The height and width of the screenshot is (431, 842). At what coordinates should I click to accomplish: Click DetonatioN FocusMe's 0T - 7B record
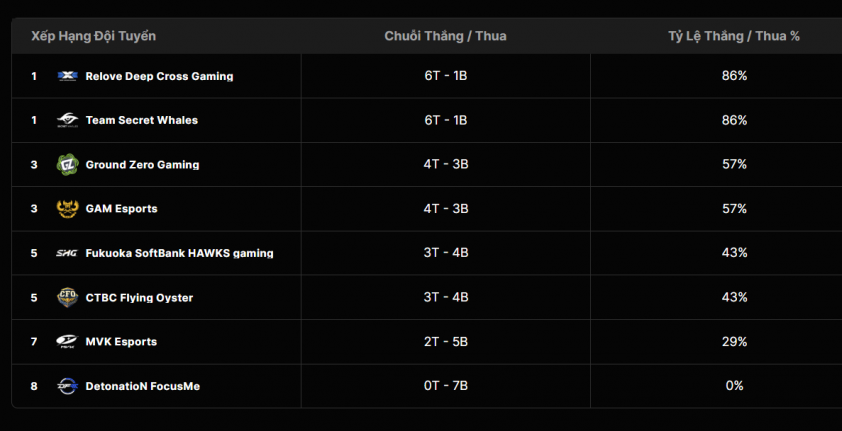[445, 386]
